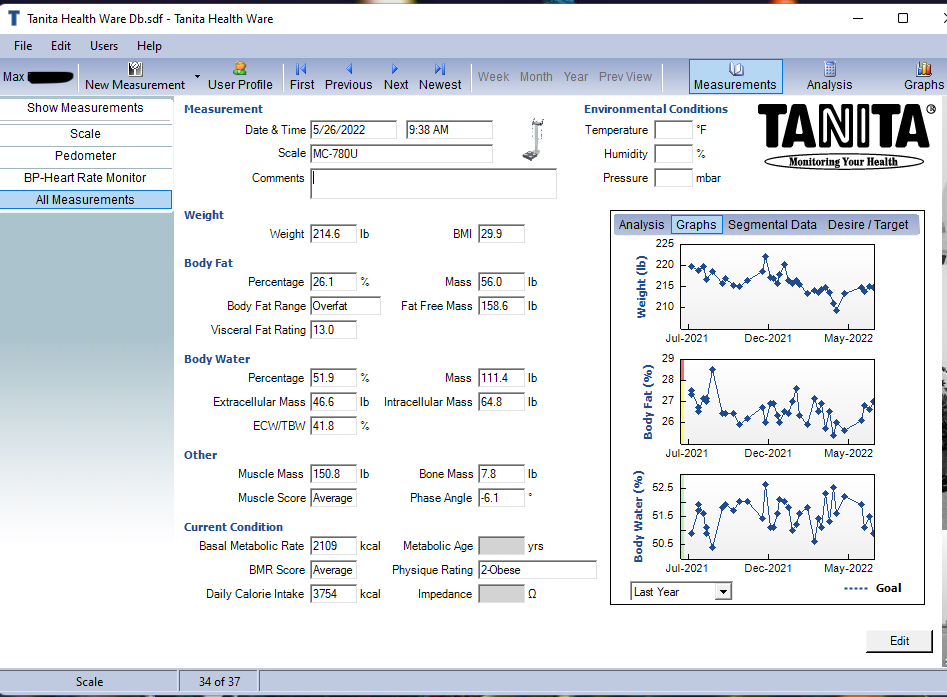Viewport: 947px width, 697px height.
Task: Click the Physique Rating field 2-Obese
Action: point(538,570)
